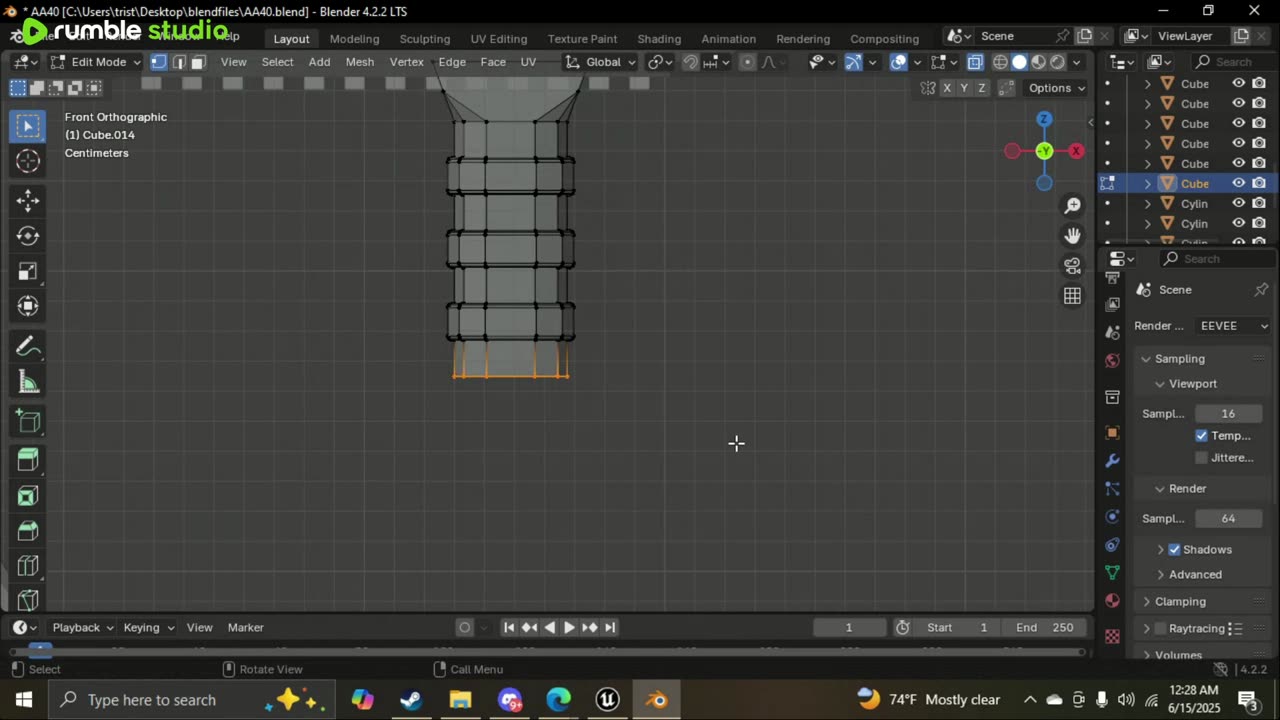Click the pan view hand icon

click(x=1072, y=236)
